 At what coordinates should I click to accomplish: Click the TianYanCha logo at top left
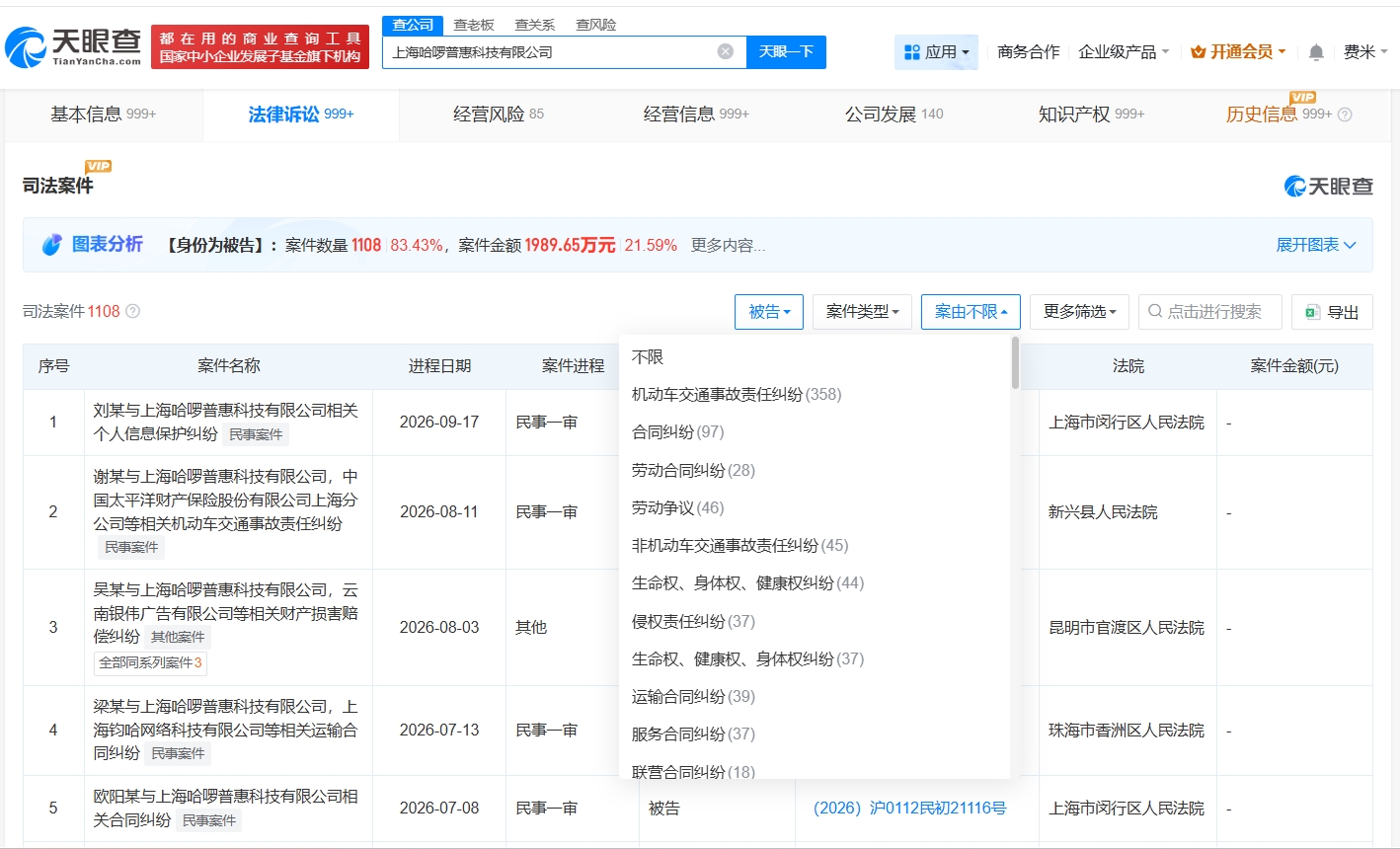click(x=74, y=46)
